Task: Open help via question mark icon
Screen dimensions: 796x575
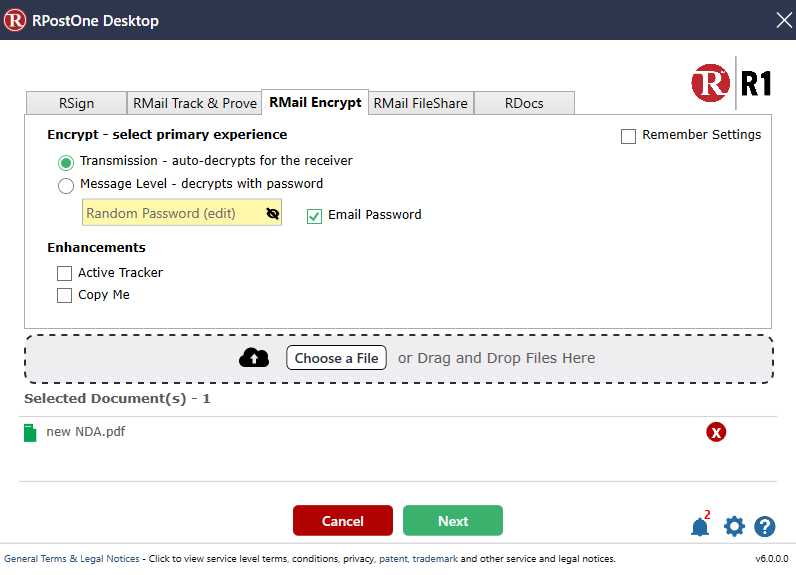Action: pyautogui.click(x=765, y=527)
